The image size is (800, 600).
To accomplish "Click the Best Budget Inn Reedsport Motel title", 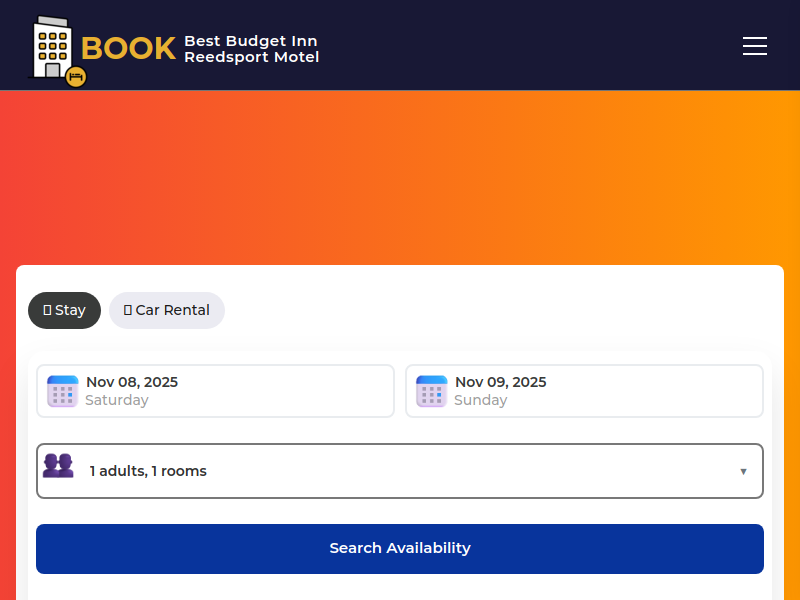I will tap(251, 49).
